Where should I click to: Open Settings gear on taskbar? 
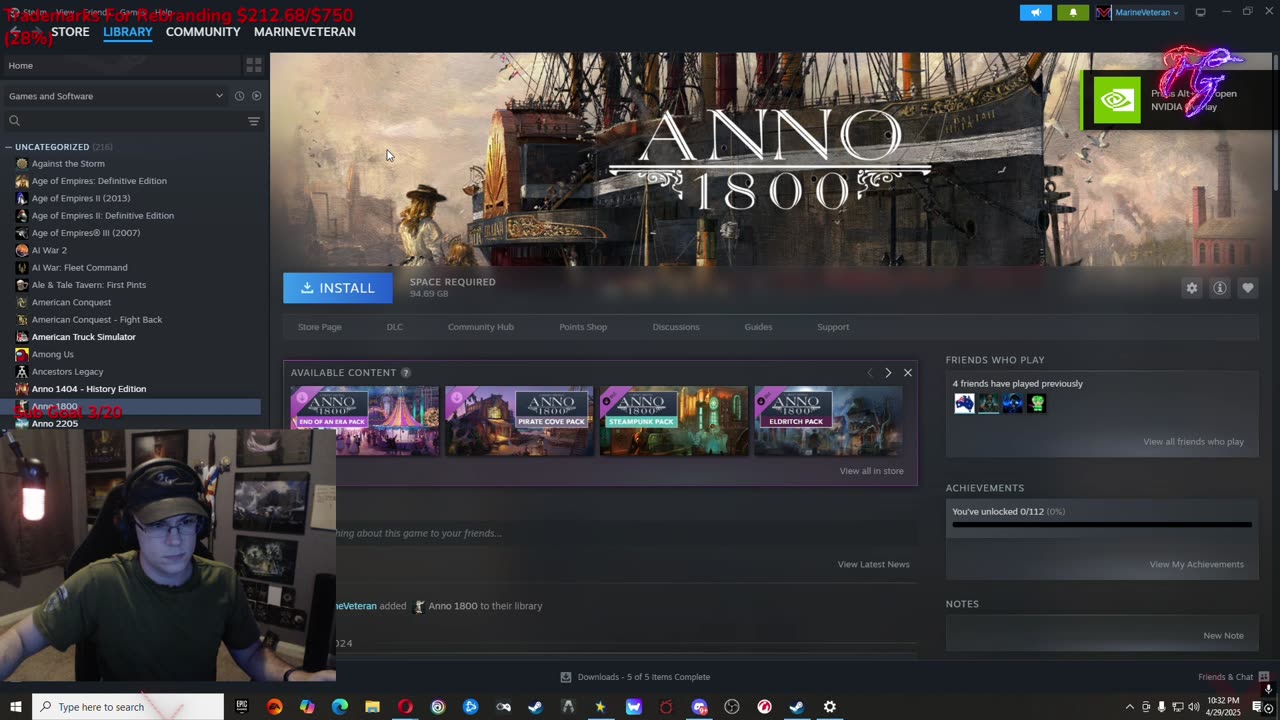(830, 707)
